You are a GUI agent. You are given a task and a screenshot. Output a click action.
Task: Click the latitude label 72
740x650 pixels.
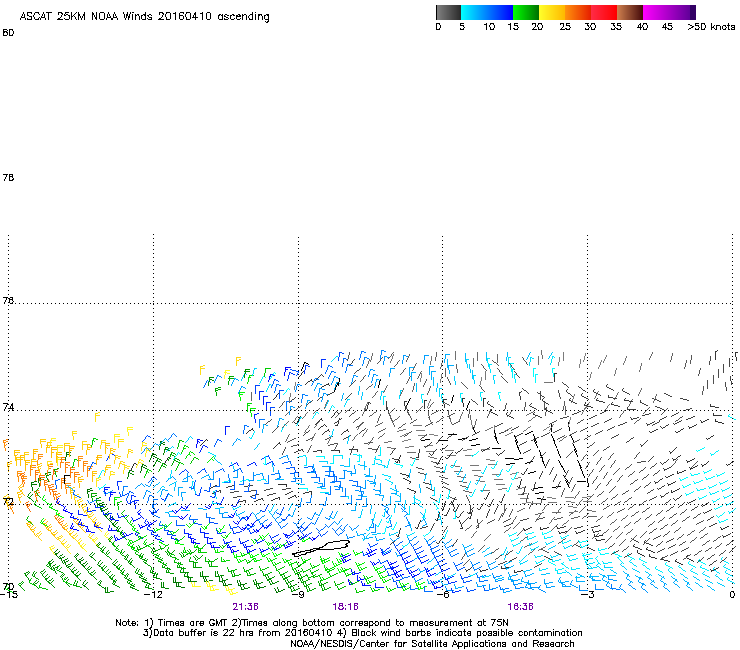(x=8, y=501)
